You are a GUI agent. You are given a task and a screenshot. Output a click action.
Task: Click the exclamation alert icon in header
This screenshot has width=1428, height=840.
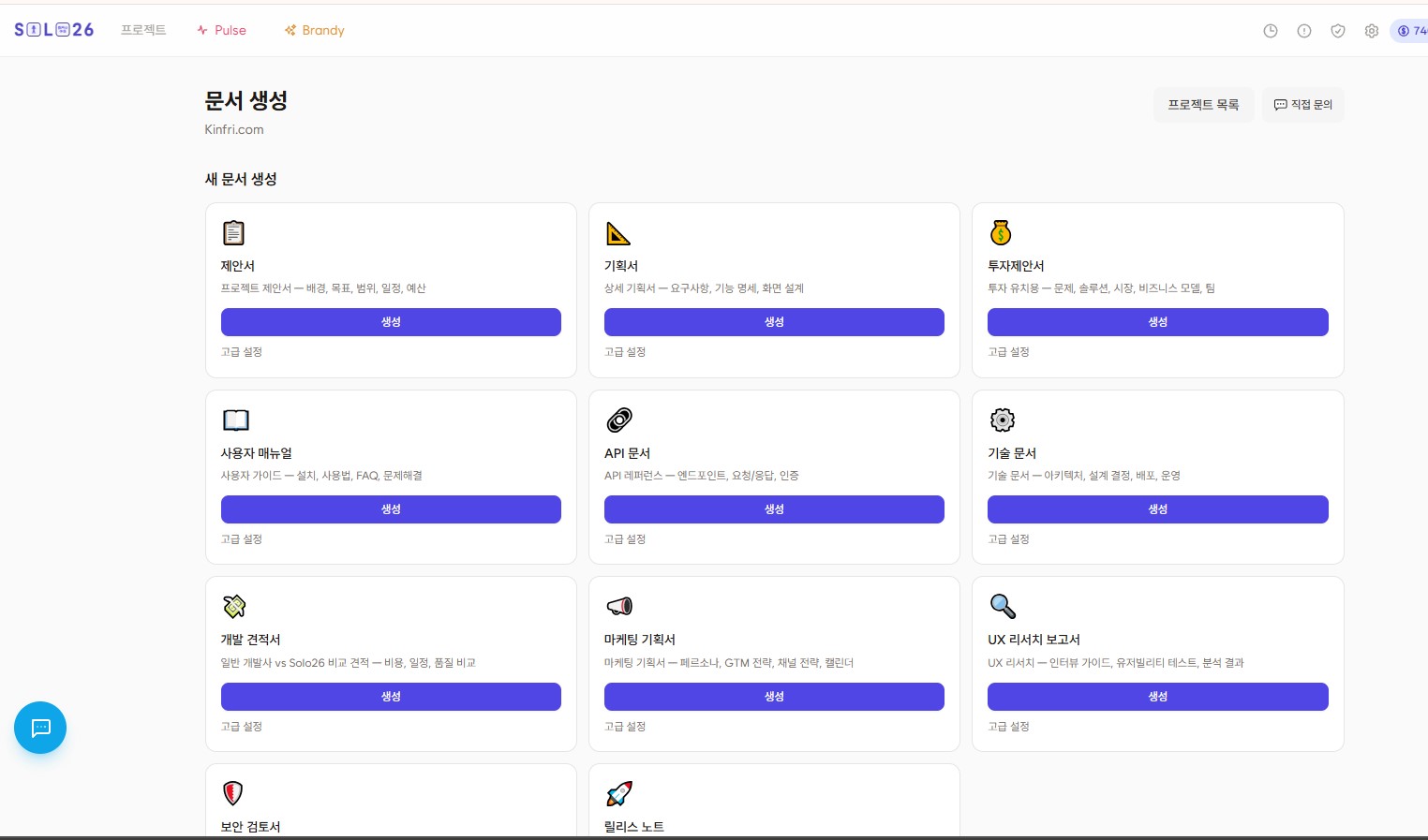pyautogui.click(x=1304, y=31)
